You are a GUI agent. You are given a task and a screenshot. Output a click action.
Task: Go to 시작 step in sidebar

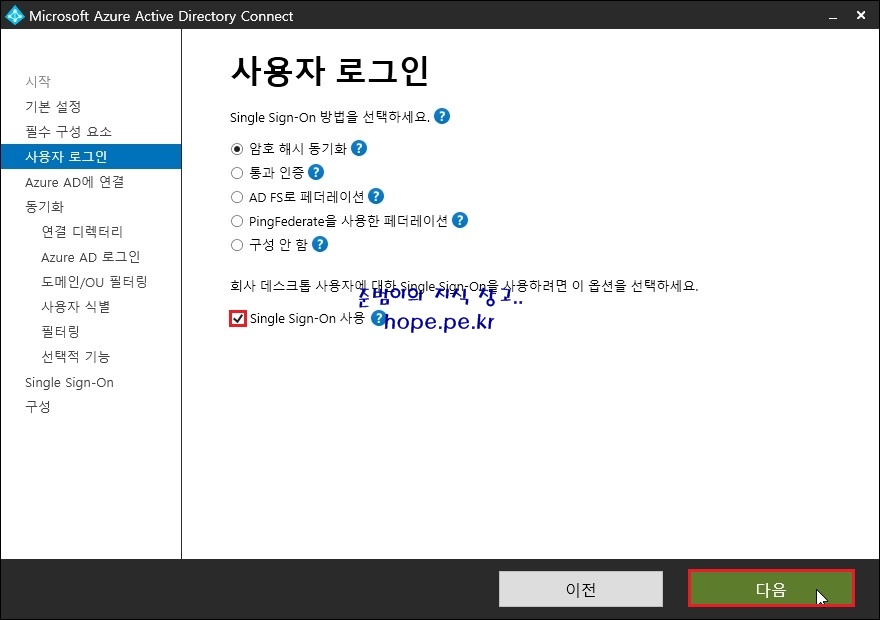pyautogui.click(x=38, y=81)
